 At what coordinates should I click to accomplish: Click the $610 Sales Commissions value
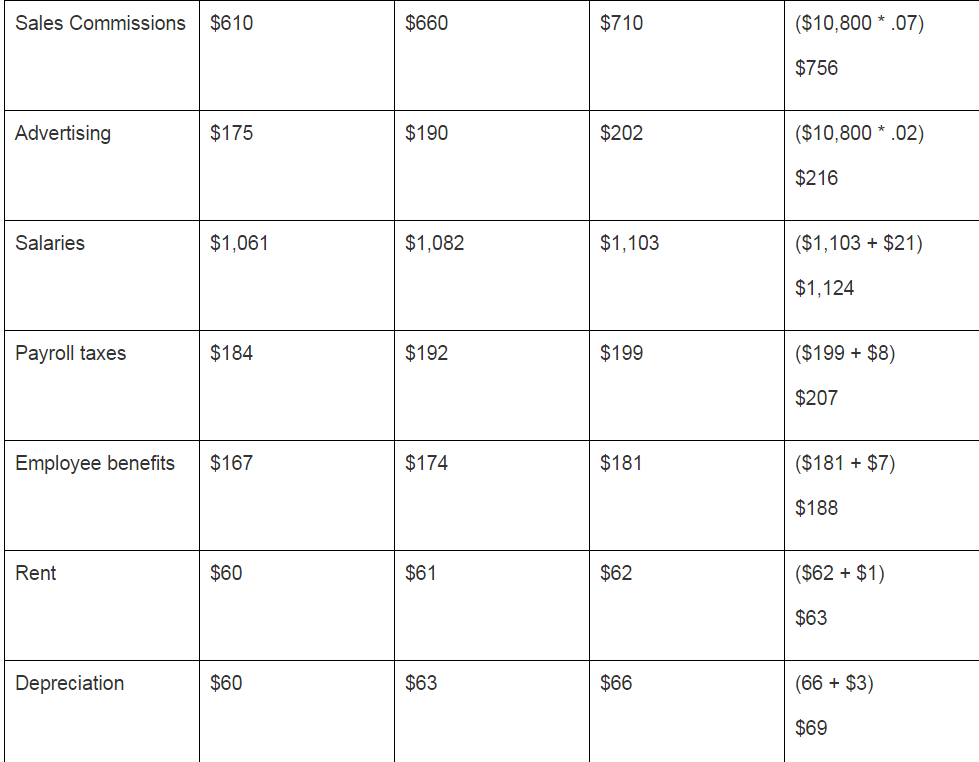pyautogui.click(x=231, y=23)
